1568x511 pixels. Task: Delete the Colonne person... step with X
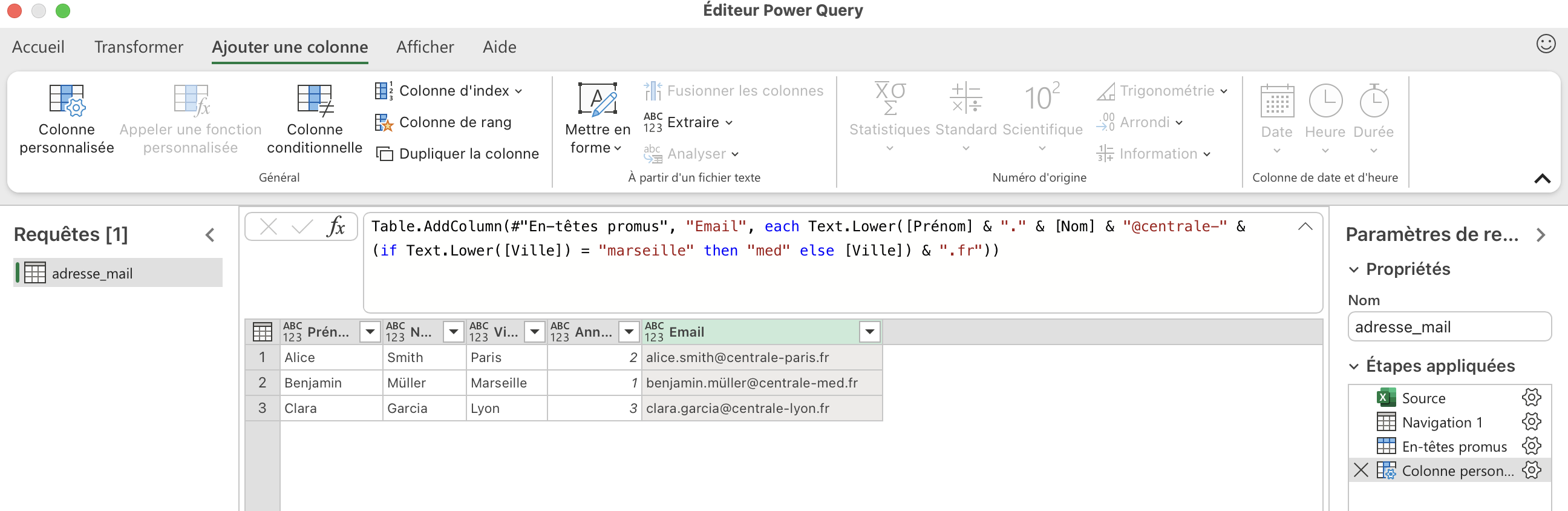(1361, 471)
